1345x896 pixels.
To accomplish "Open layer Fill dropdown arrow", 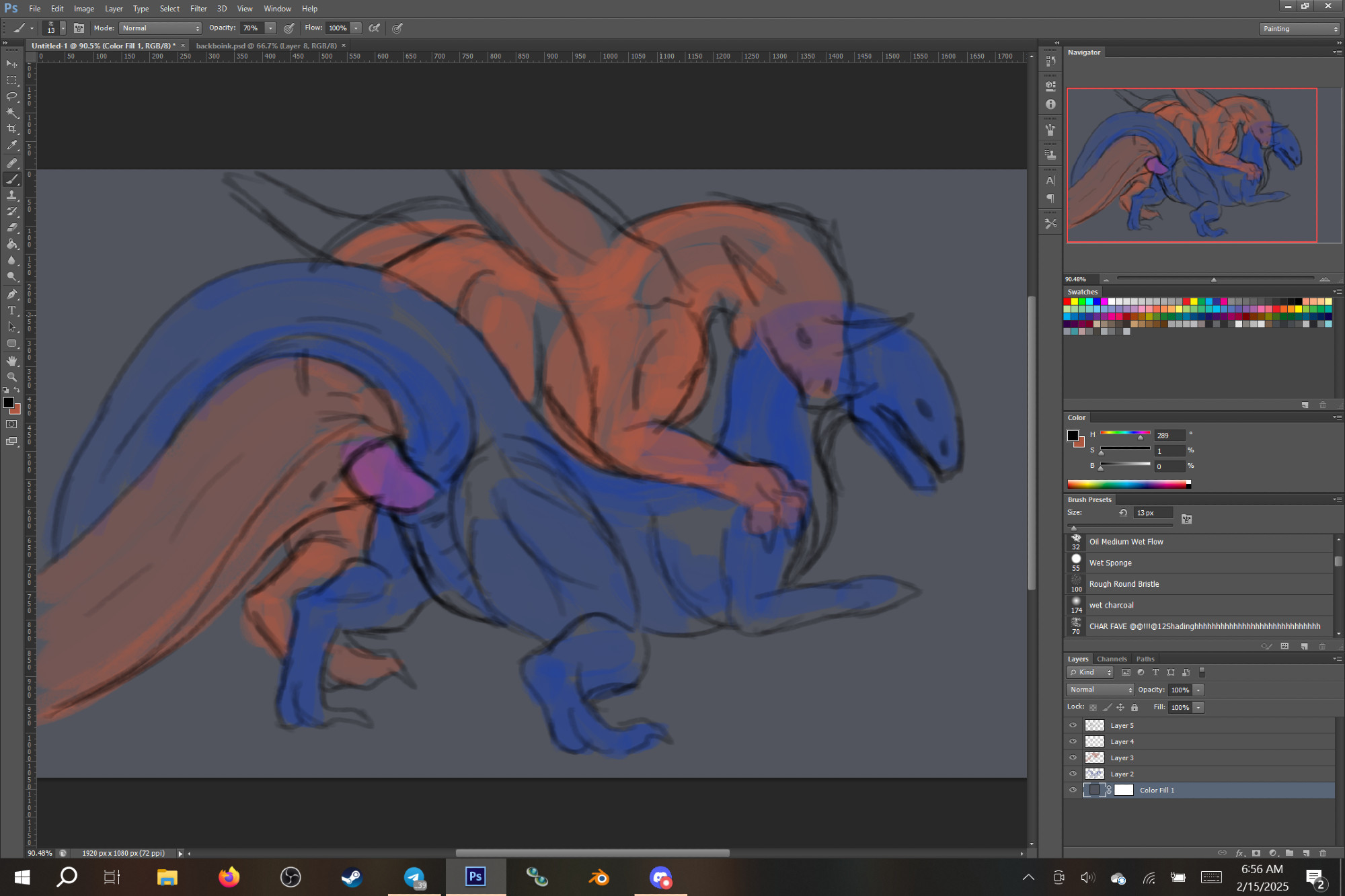I will (1198, 707).
